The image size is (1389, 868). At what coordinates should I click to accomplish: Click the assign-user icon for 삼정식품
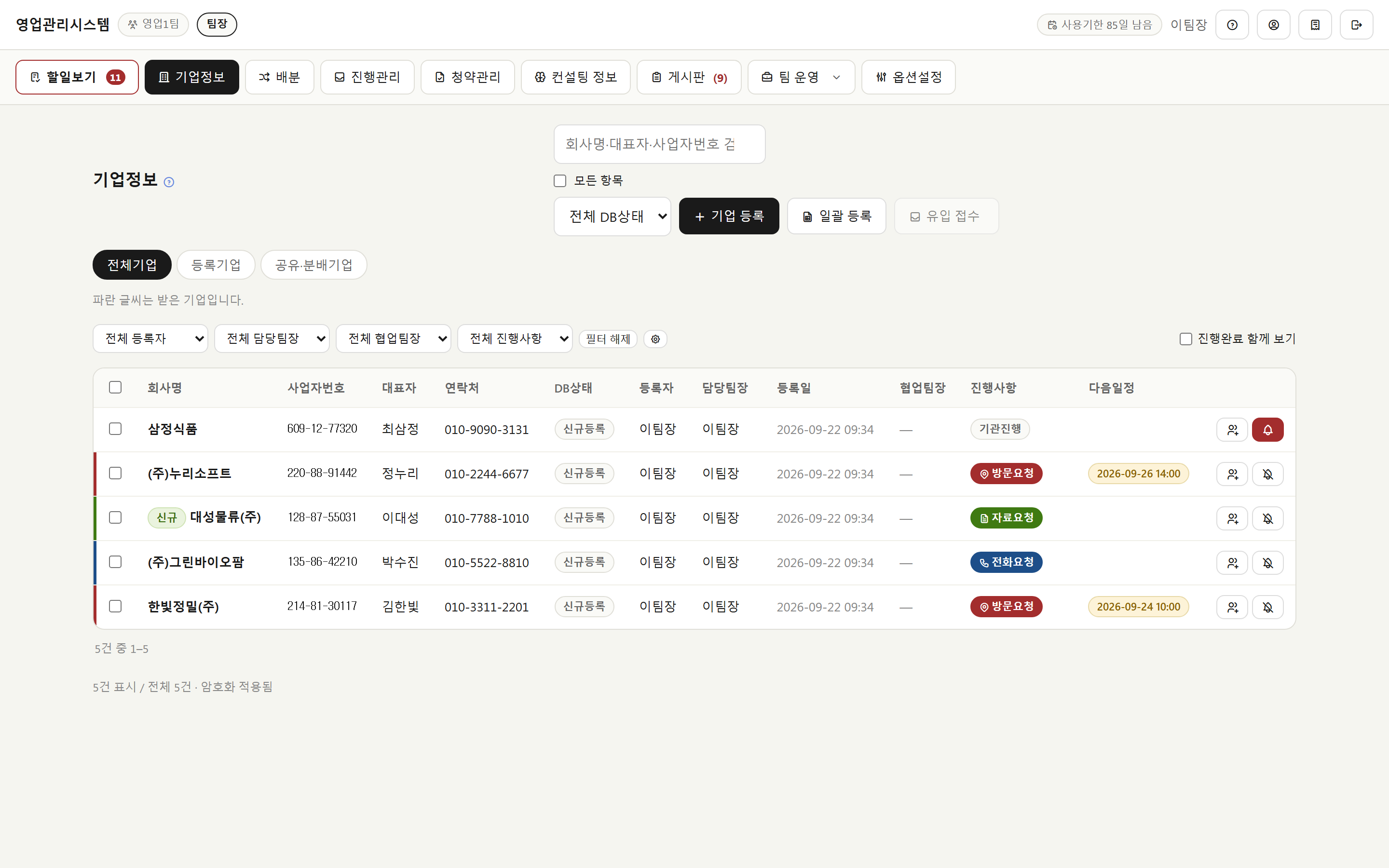coord(1232,429)
